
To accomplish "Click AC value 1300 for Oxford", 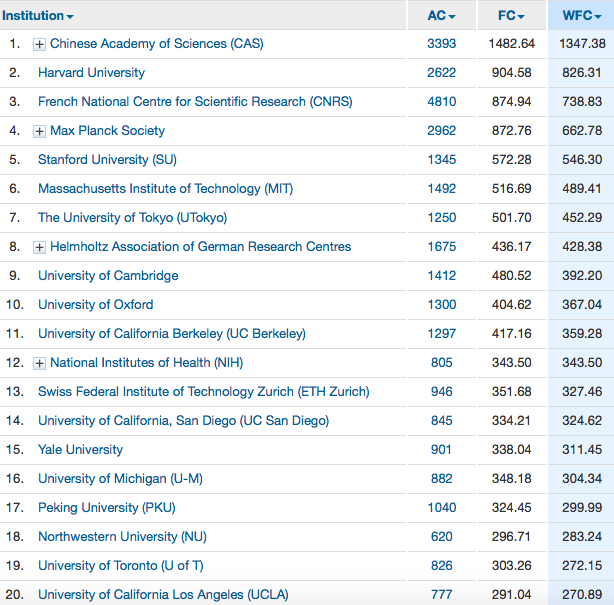I will tap(441, 304).
